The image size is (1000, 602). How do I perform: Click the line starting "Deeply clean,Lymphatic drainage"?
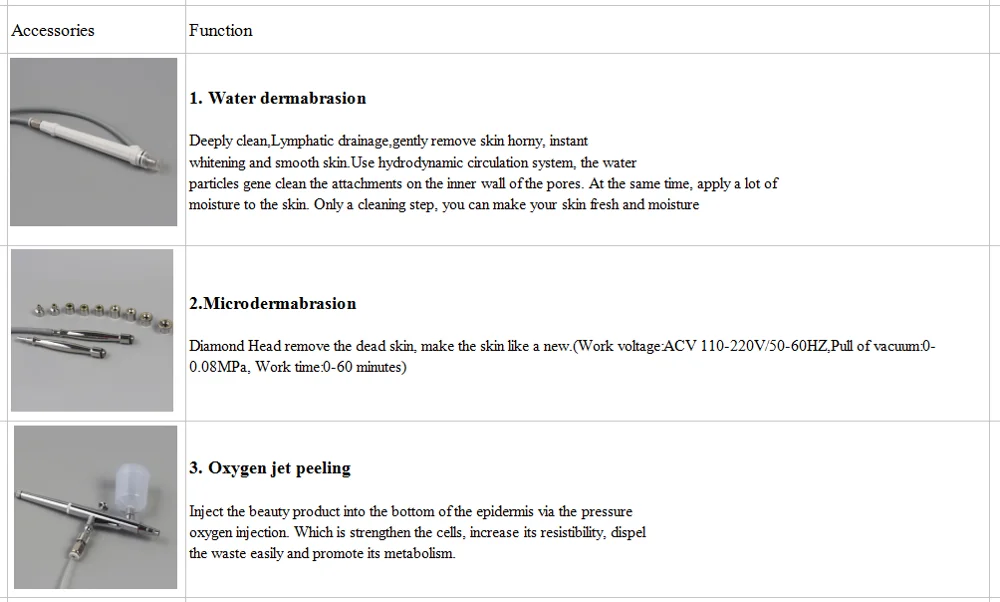click(x=389, y=142)
